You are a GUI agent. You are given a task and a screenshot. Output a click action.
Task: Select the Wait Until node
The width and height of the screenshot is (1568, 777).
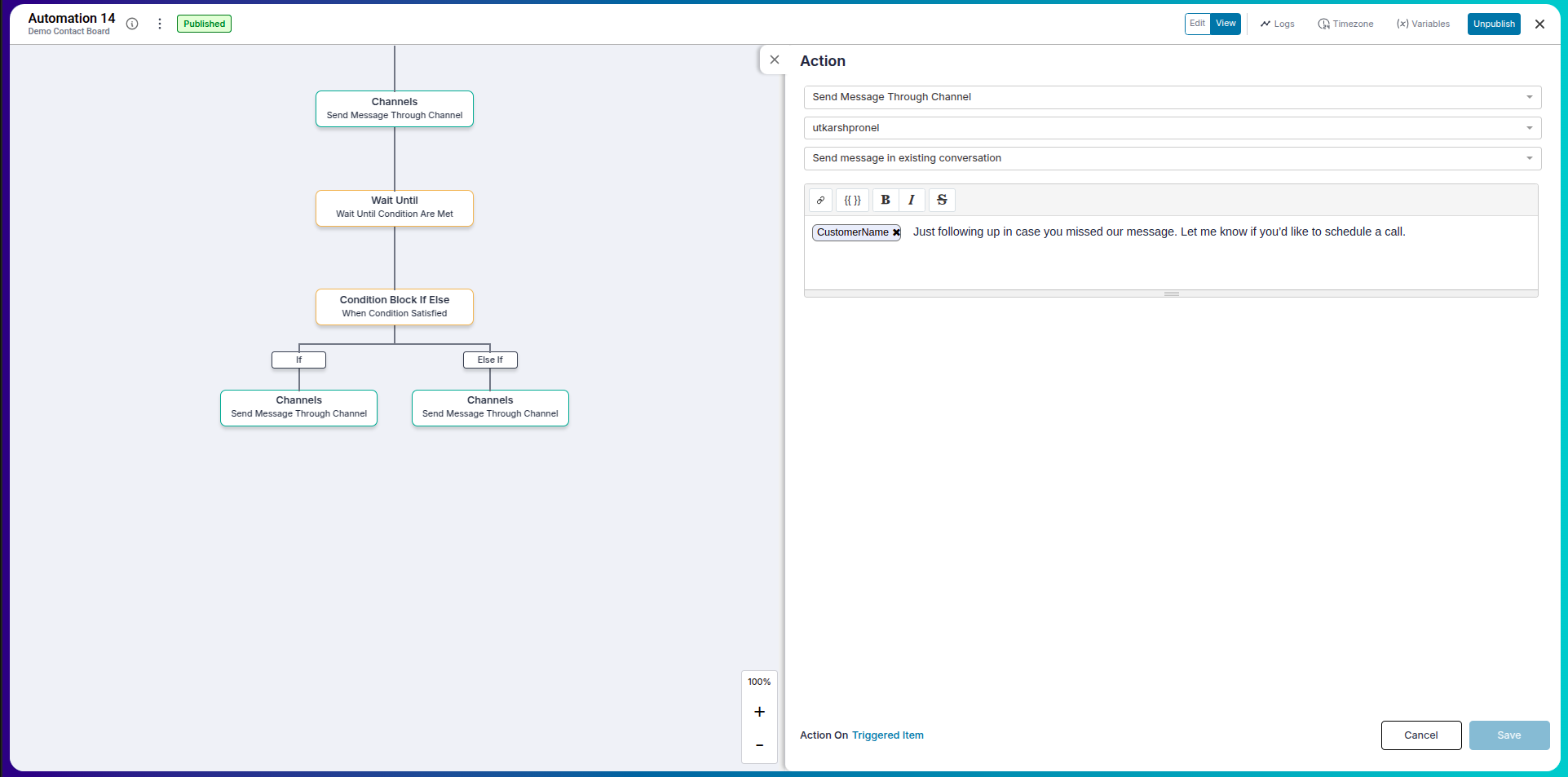[x=395, y=208]
